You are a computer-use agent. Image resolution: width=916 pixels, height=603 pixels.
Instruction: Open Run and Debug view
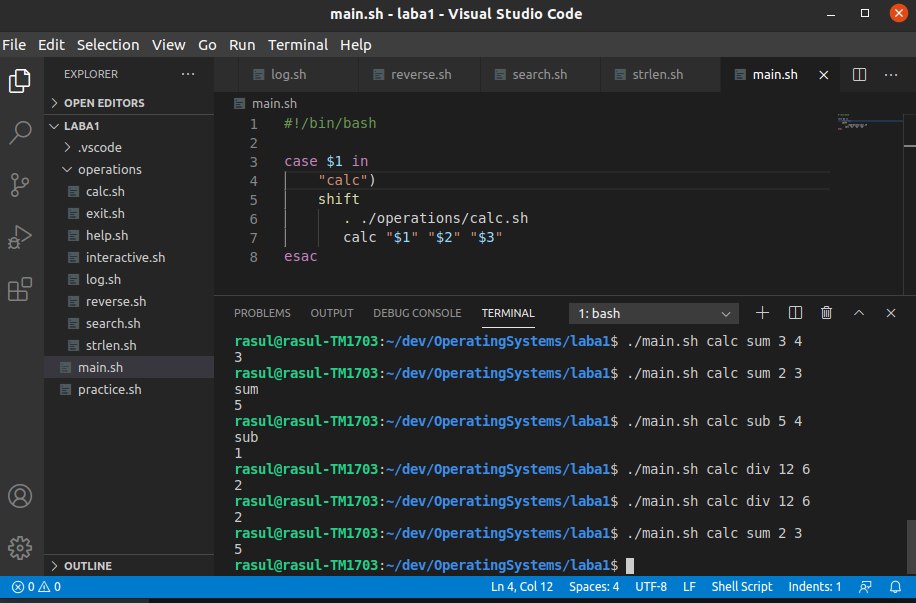coord(20,237)
